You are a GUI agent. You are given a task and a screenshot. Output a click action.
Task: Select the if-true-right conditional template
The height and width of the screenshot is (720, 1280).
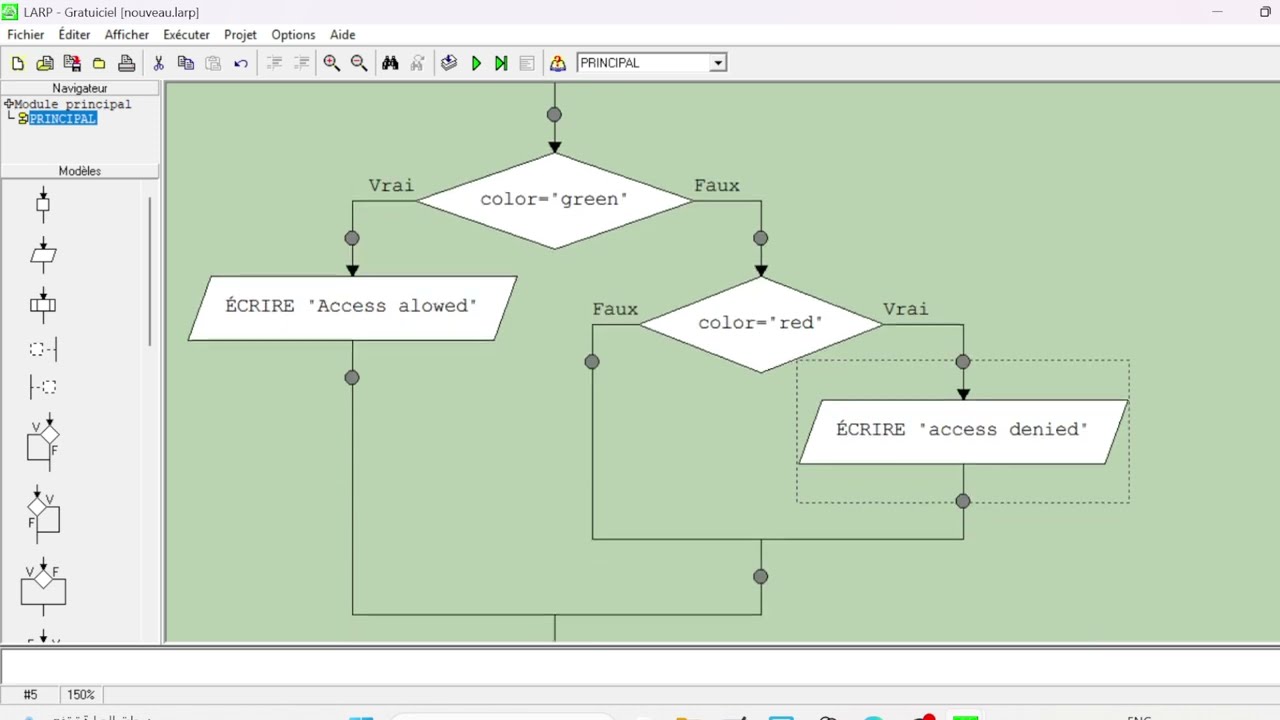point(43,514)
